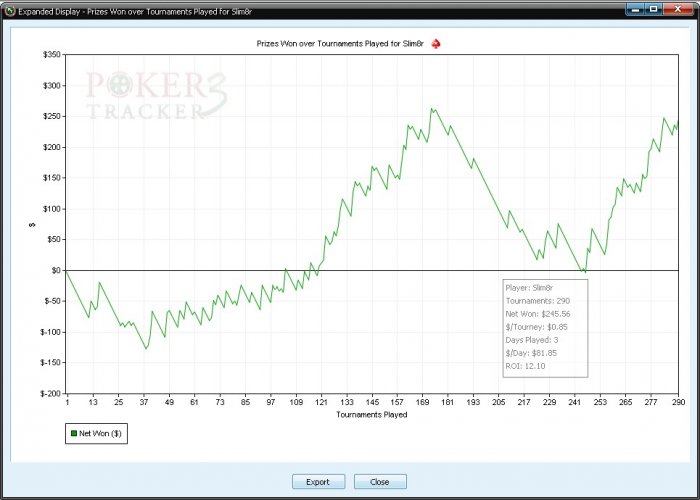
Task: Click the chart title text
Action: point(340,44)
